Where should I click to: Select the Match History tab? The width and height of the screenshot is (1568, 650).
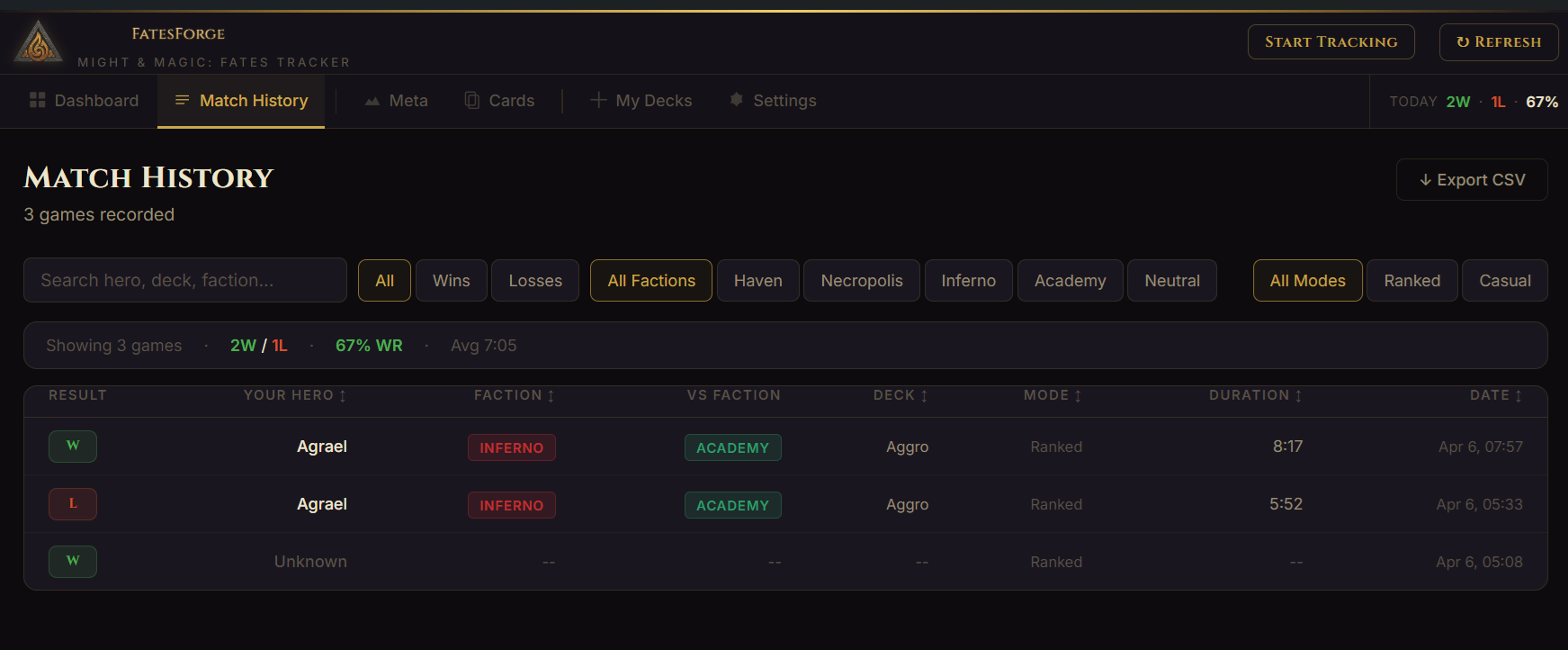click(x=241, y=101)
